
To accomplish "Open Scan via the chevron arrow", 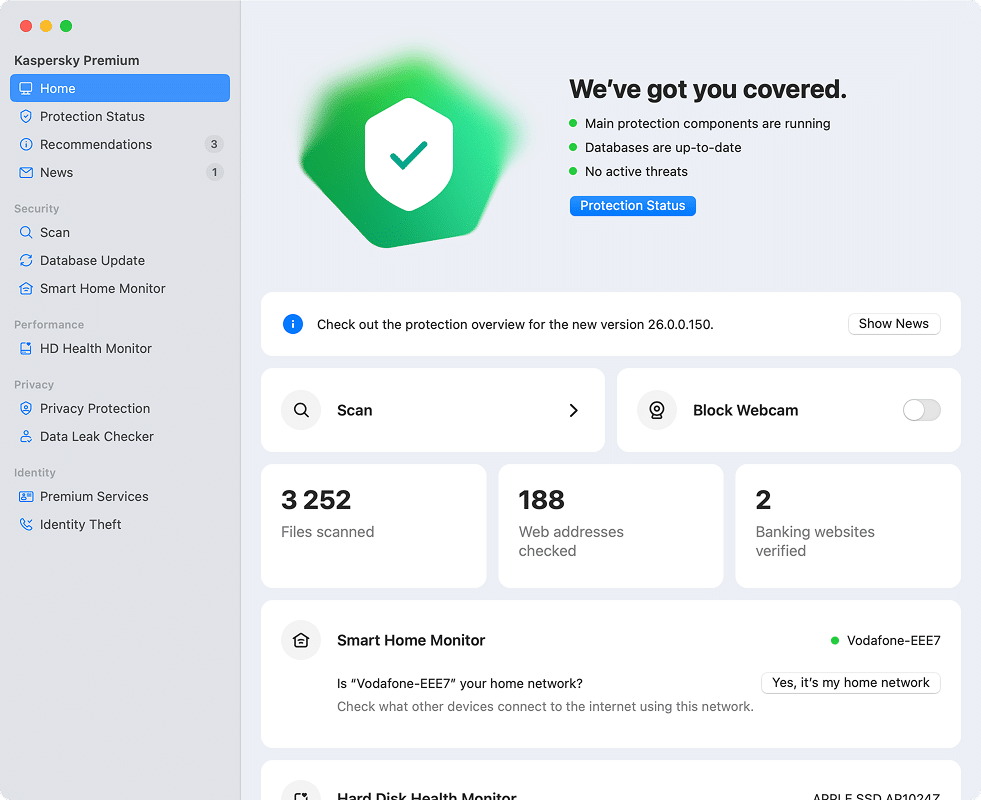I will click(574, 410).
